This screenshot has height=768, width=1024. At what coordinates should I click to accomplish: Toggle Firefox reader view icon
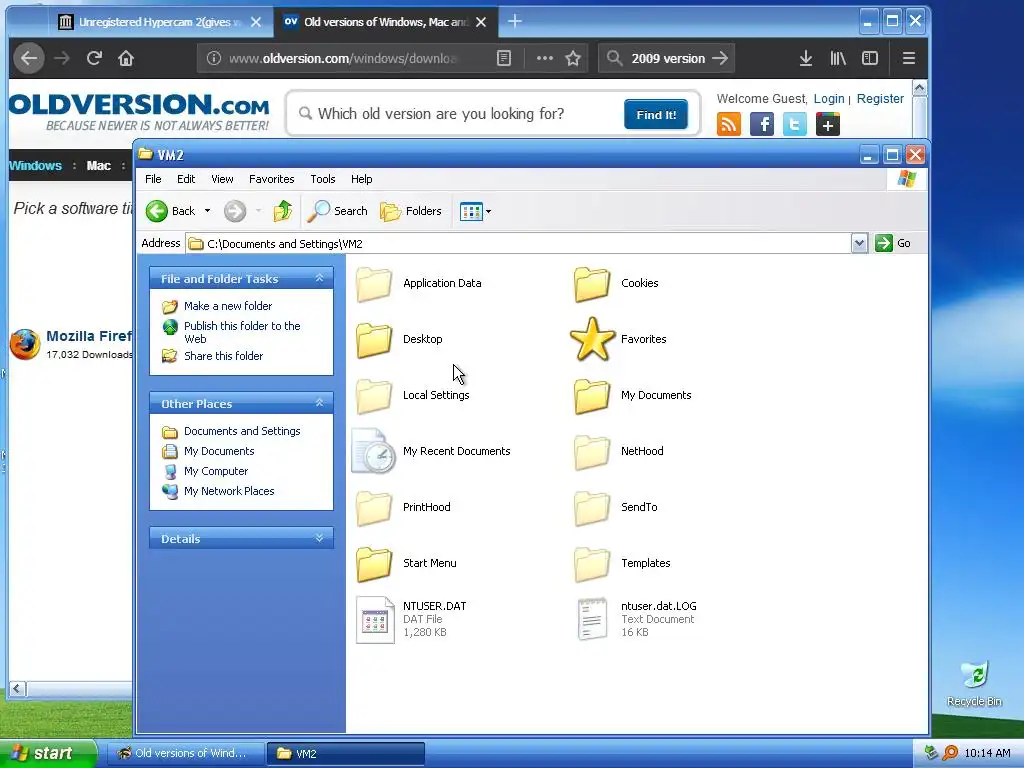[504, 58]
